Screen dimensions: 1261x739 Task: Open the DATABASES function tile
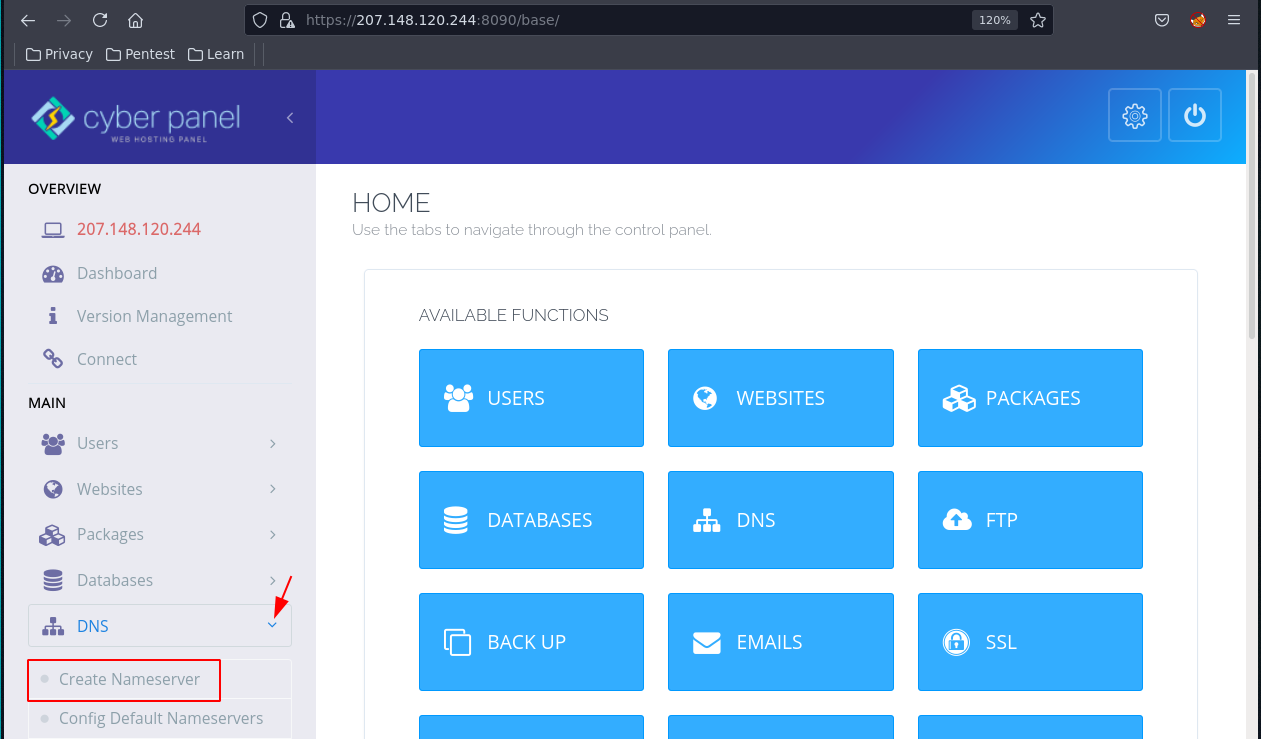coord(531,520)
